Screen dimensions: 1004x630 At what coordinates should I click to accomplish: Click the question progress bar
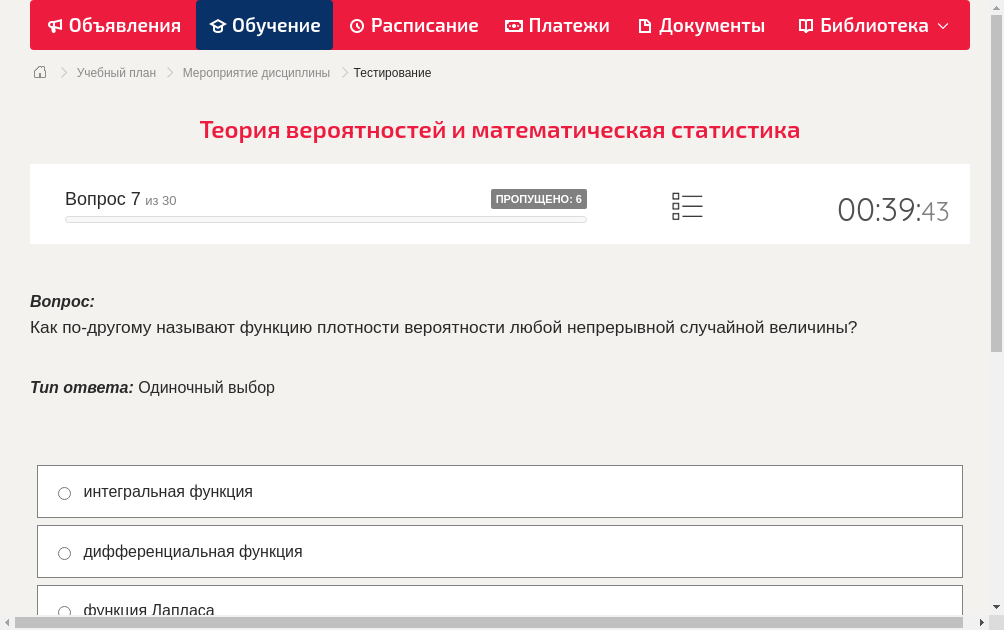(x=325, y=219)
